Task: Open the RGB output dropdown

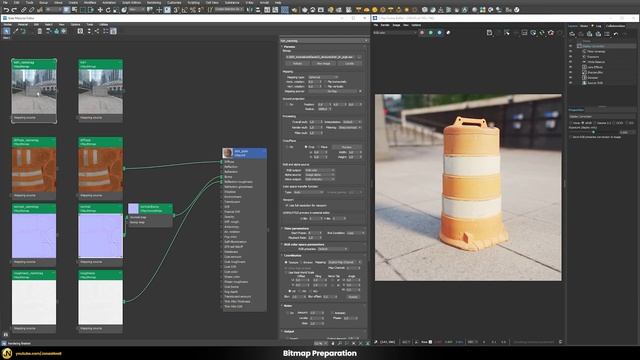Action: tap(320, 170)
